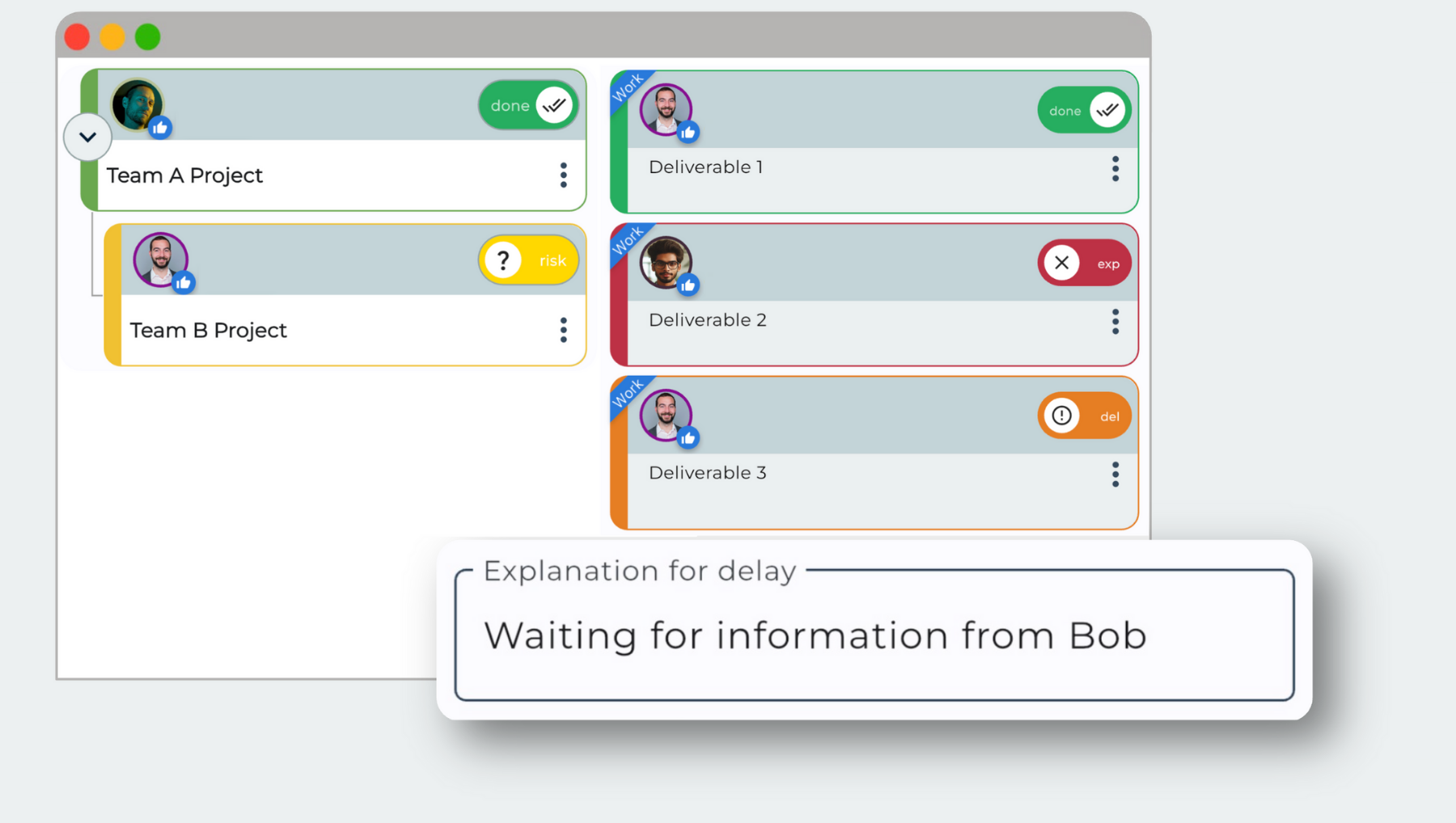Collapse the Team A Project tree
The image size is (1456, 823).
click(87, 137)
